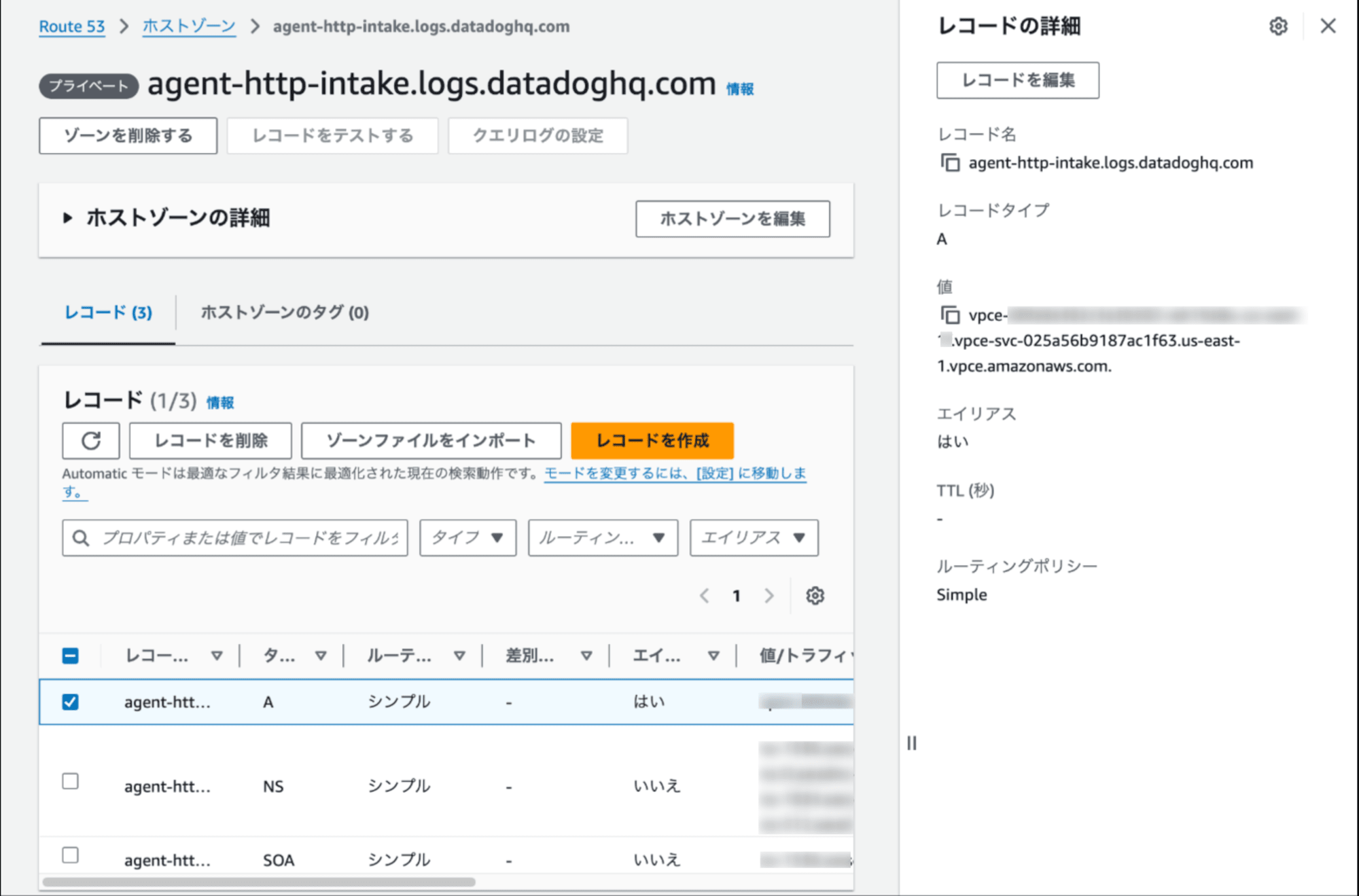Viewport: 1359px width, 896px height.
Task: Close the record details panel
Action: (1328, 26)
